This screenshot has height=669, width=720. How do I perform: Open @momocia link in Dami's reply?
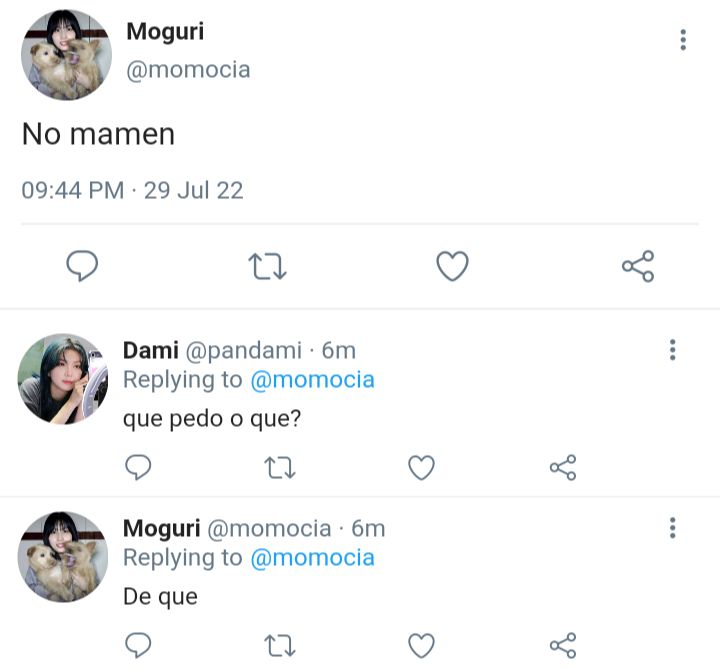pyautogui.click(x=313, y=380)
